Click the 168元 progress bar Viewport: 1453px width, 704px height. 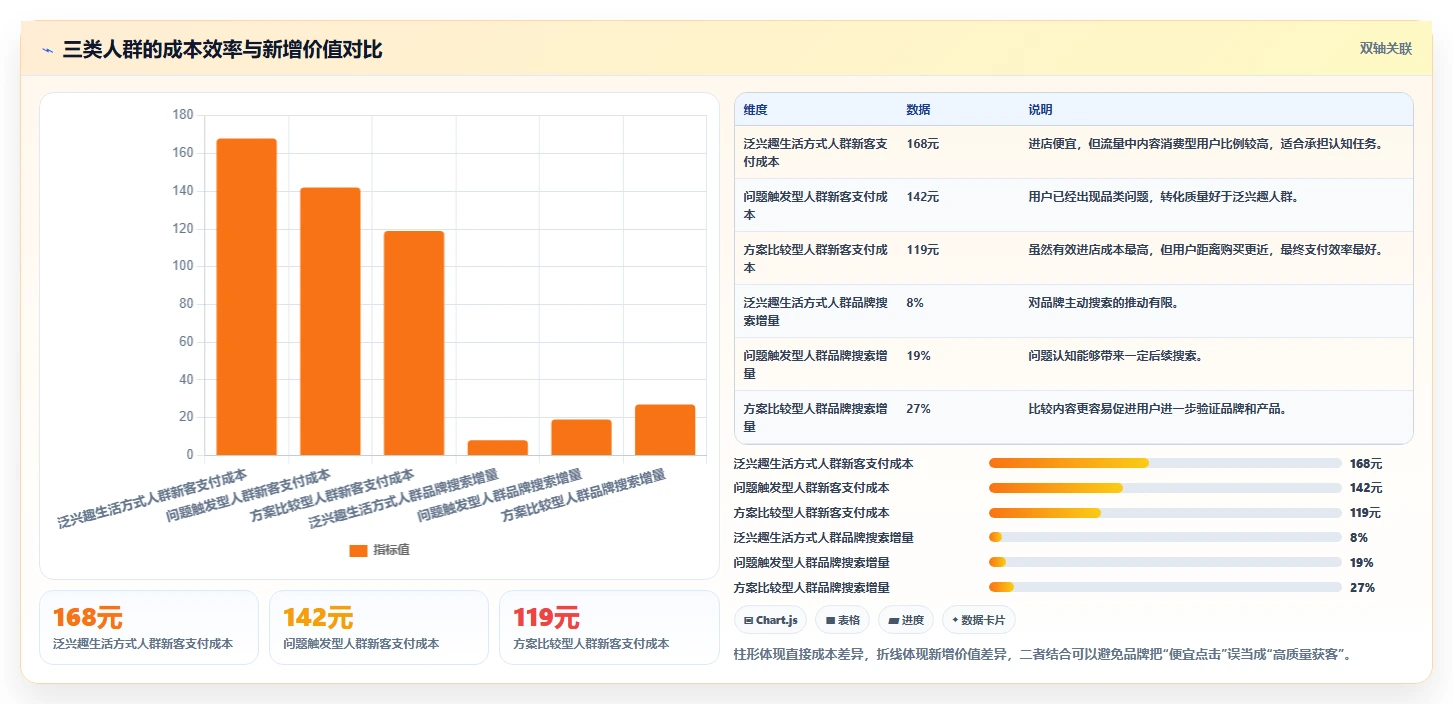click(1165, 463)
